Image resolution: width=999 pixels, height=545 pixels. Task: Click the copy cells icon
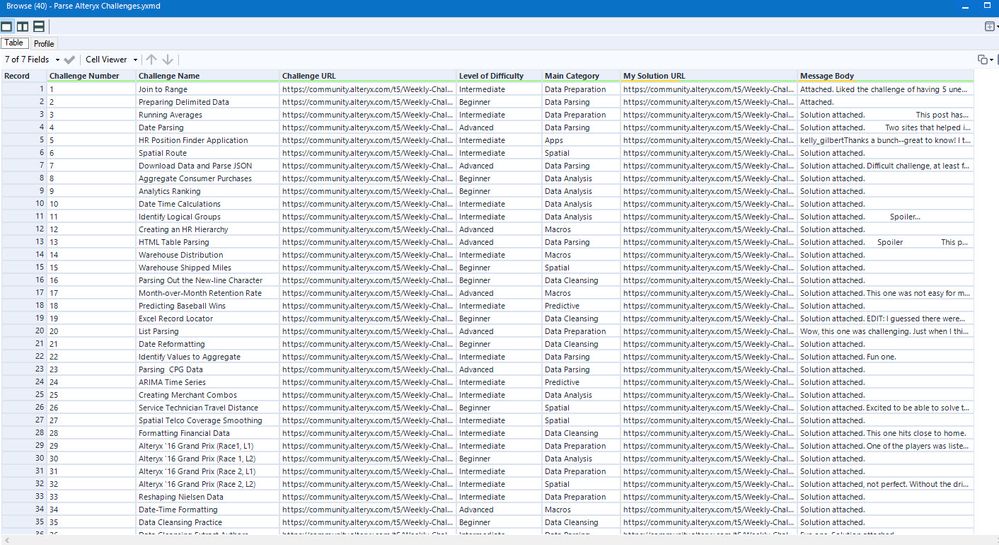(x=982, y=59)
